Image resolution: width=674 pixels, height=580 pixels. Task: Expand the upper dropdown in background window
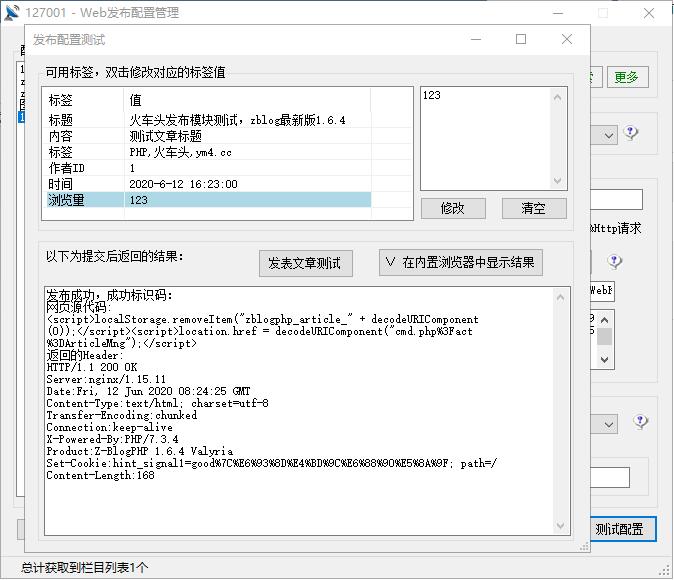[x=609, y=136]
